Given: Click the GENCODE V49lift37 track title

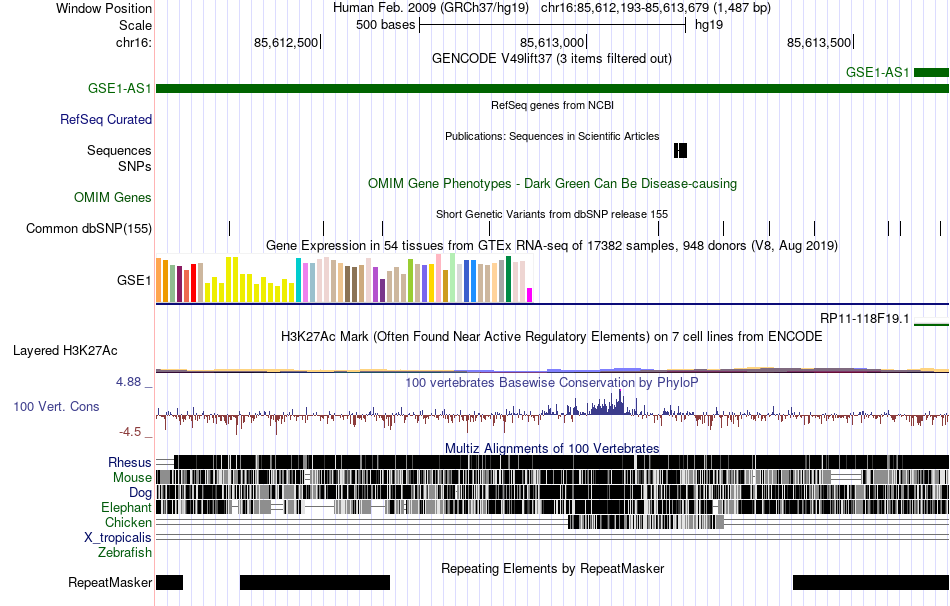Looking at the screenshot, I should [x=551, y=59].
